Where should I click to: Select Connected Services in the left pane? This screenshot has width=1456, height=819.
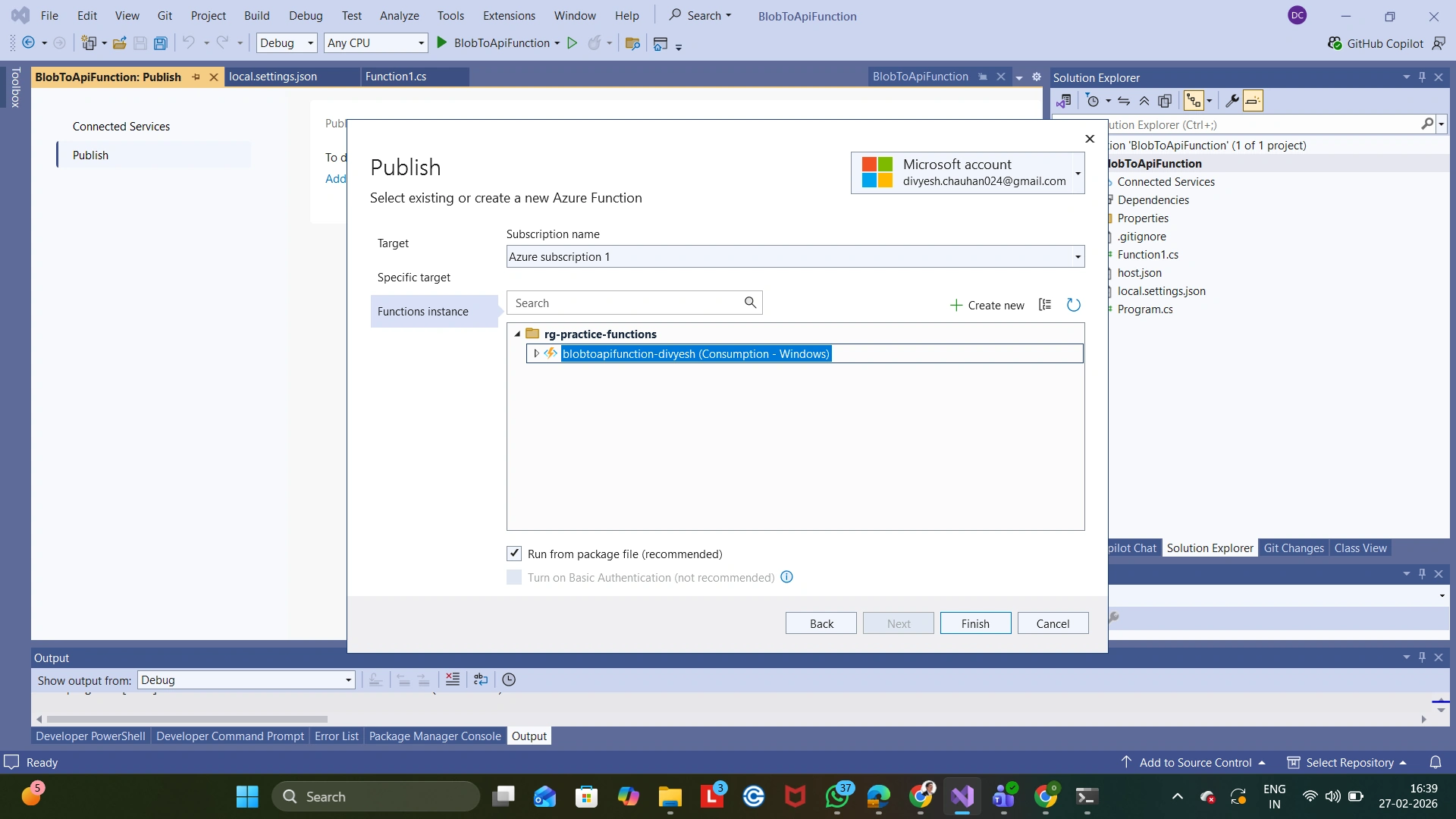pos(121,126)
